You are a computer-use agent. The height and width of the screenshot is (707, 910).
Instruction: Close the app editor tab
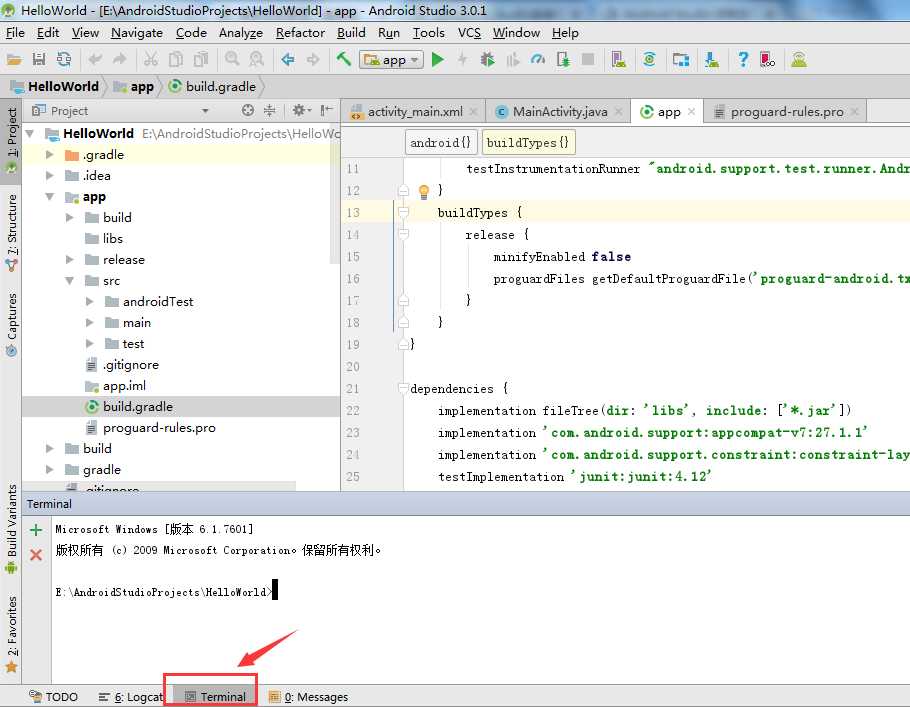(x=691, y=112)
